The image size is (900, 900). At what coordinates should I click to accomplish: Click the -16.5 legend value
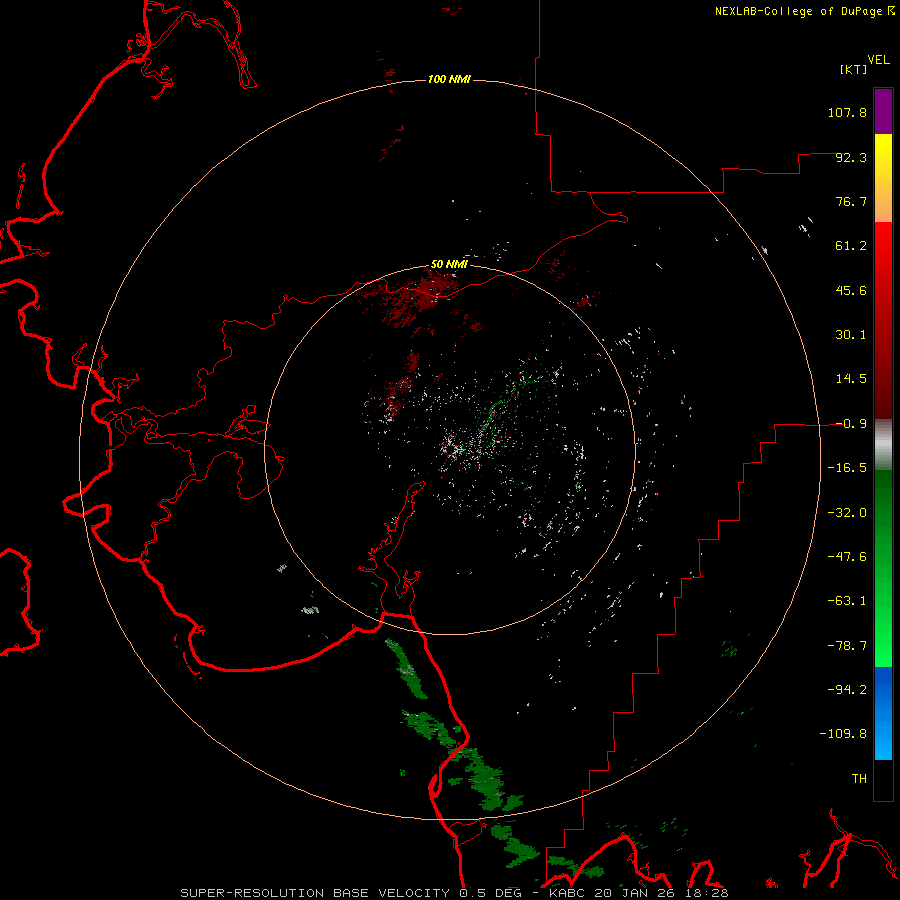(847, 468)
